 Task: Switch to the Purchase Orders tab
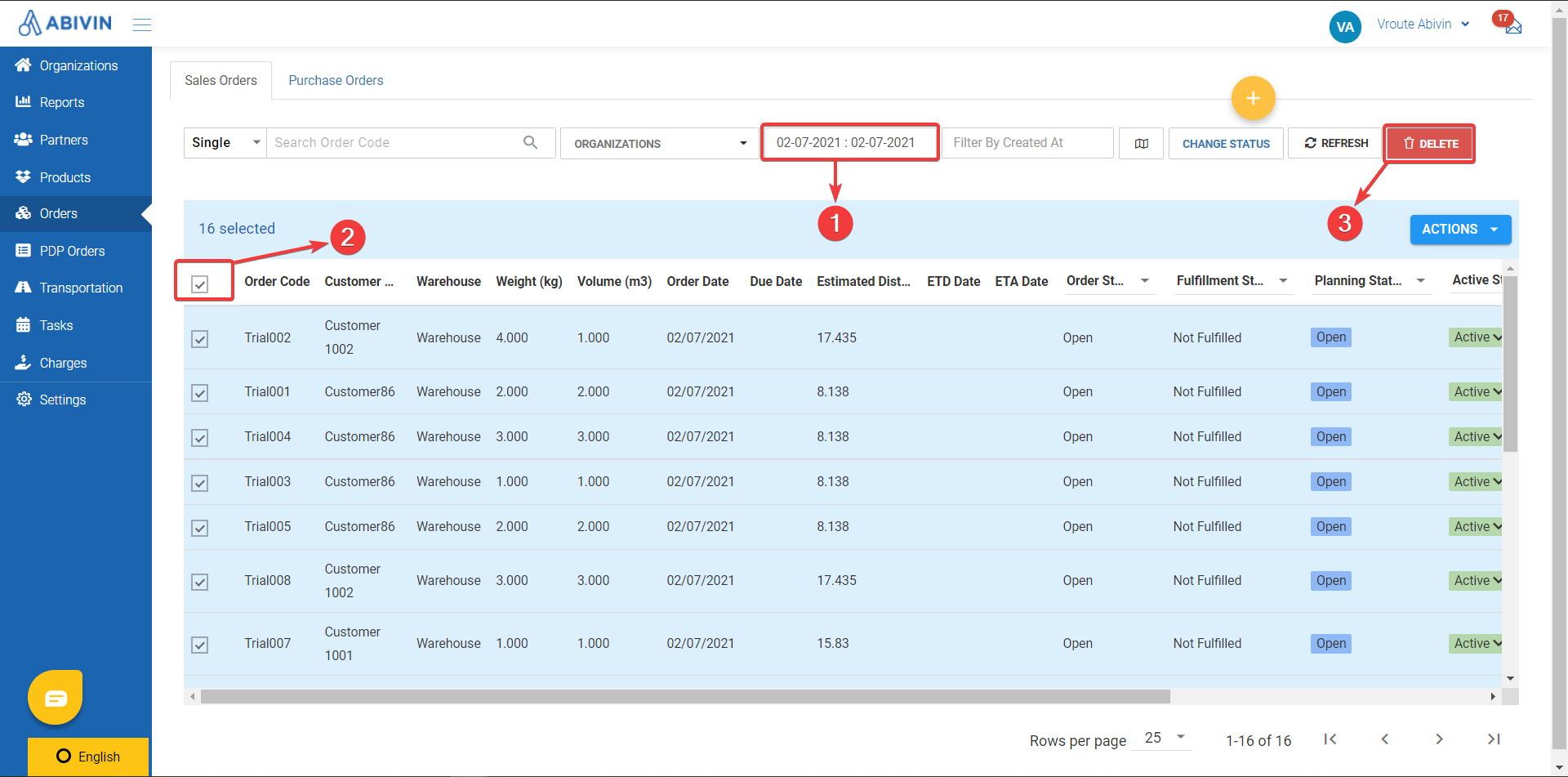coord(336,80)
